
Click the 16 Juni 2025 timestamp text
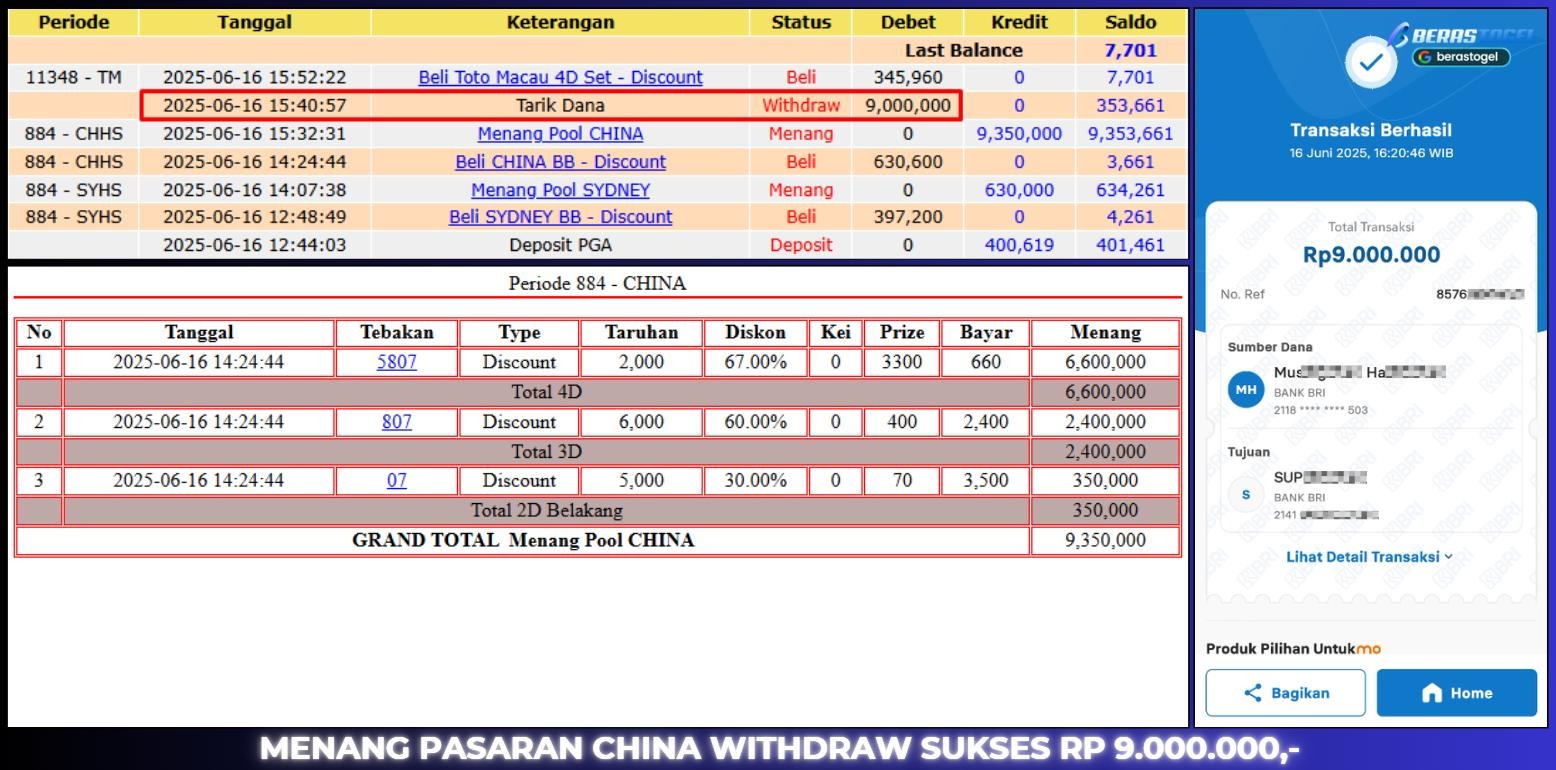point(1371,153)
